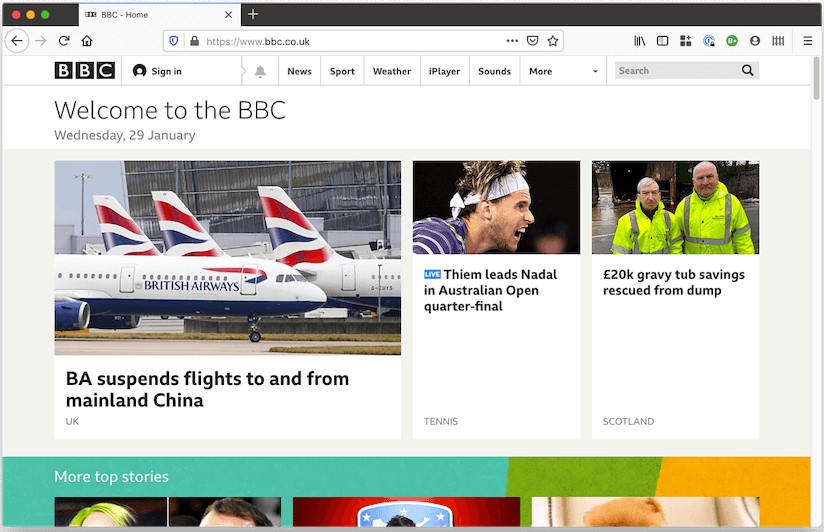The width and height of the screenshot is (824, 532).
Task: Click the Welcome to the BBC heading
Action: [x=170, y=110]
